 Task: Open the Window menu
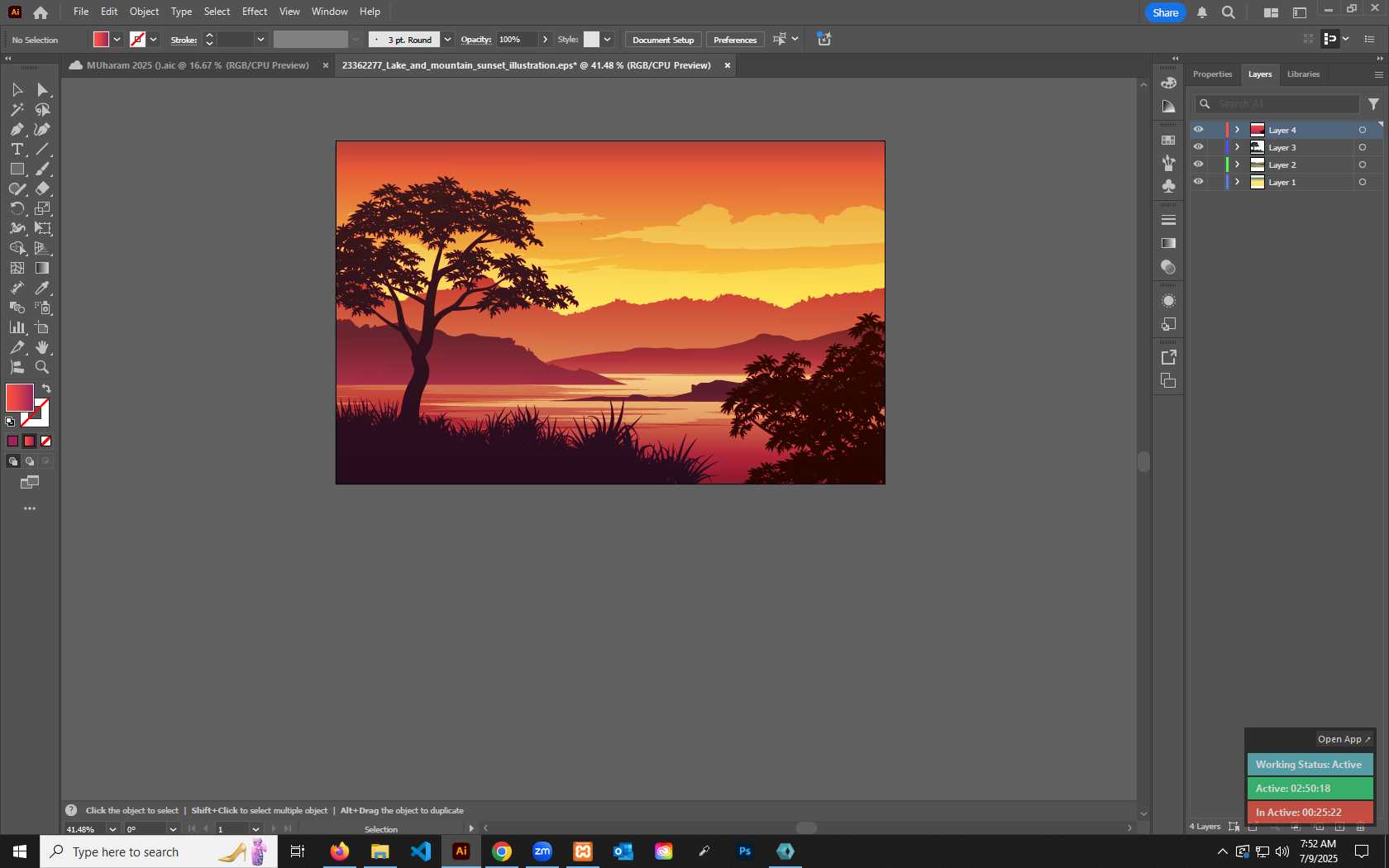(x=329, y=12)
